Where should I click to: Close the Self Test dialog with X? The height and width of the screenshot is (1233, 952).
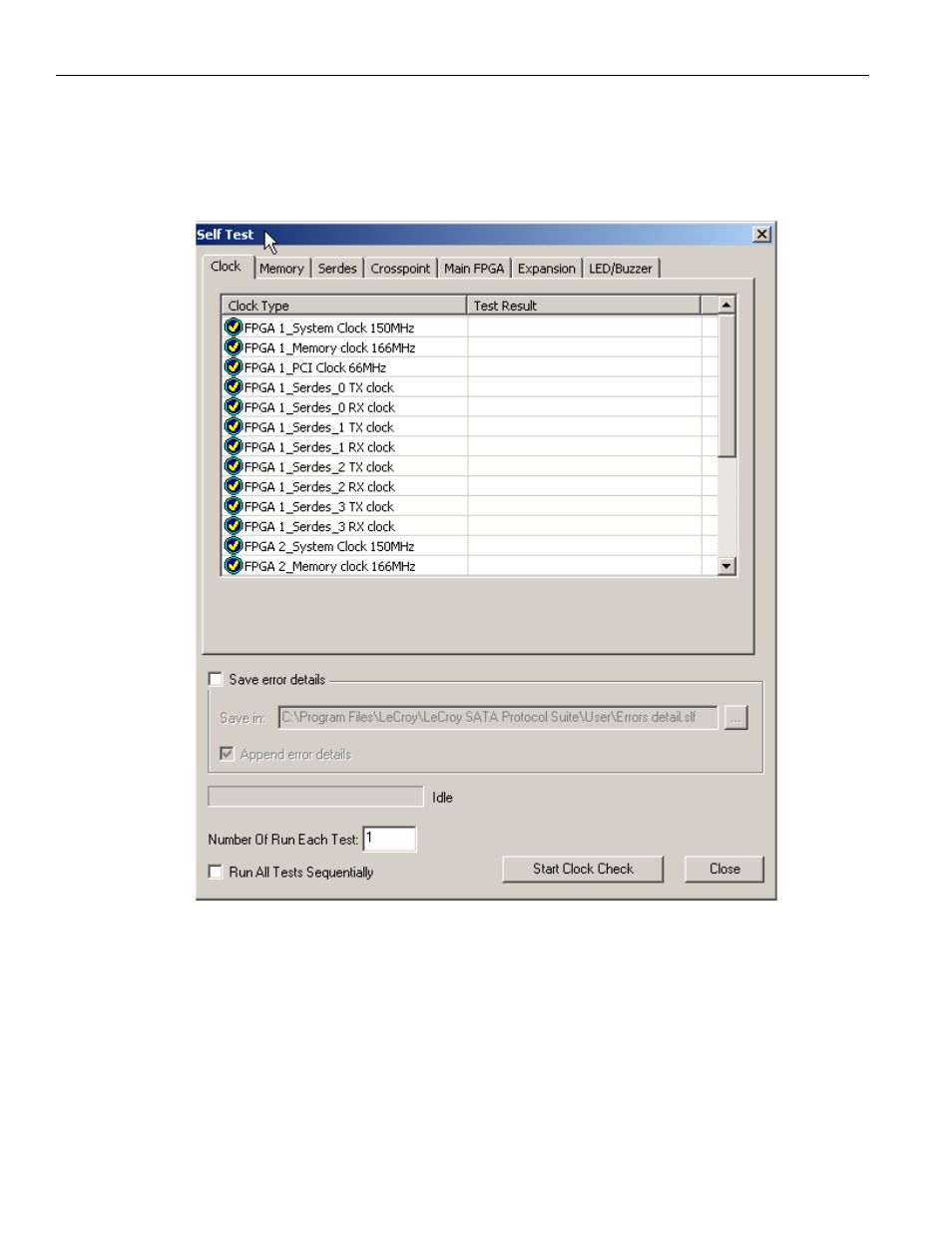tap(761, 235)
